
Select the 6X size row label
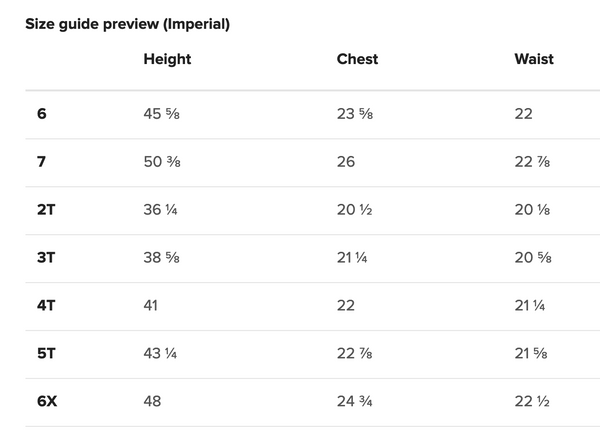tap(47, 402)
